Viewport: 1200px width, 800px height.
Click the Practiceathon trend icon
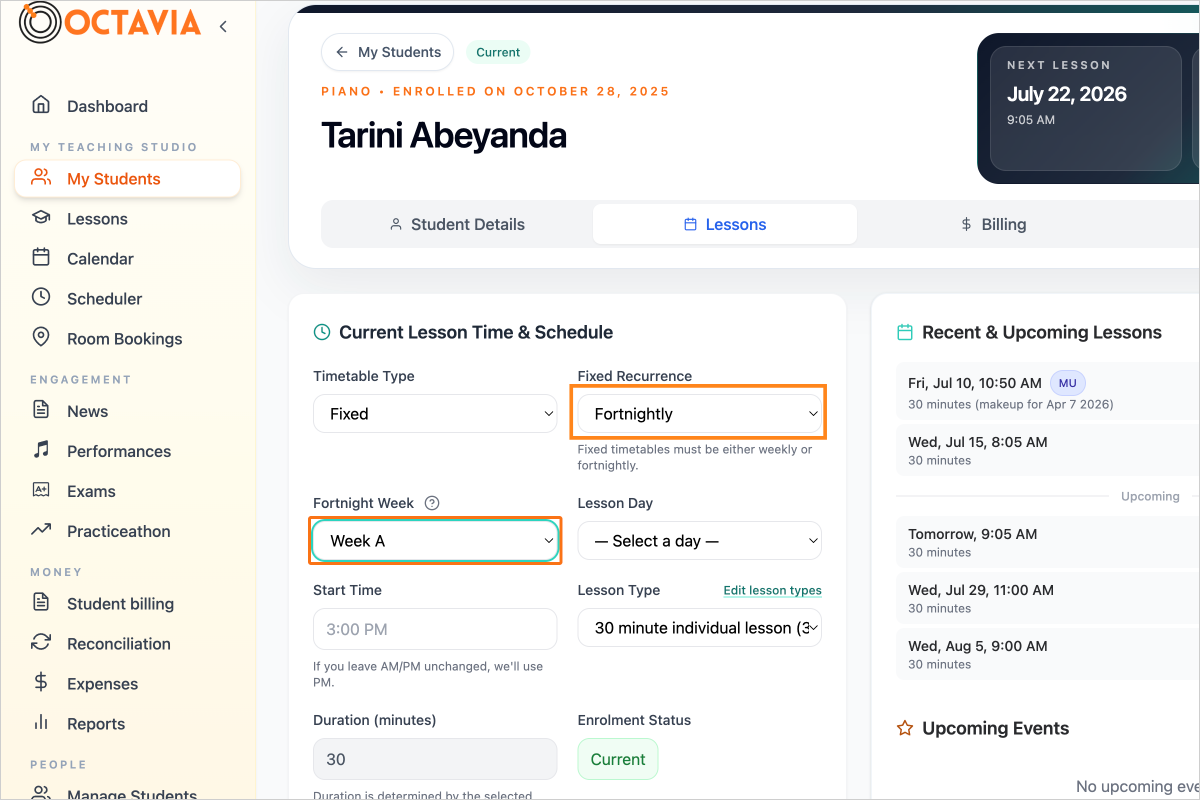(41, 531)
